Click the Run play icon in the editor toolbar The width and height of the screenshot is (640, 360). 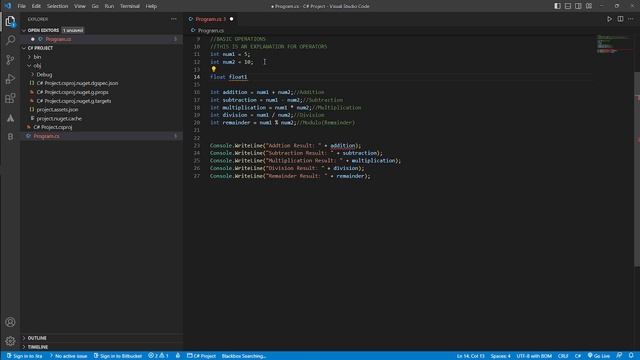point(609,19)
